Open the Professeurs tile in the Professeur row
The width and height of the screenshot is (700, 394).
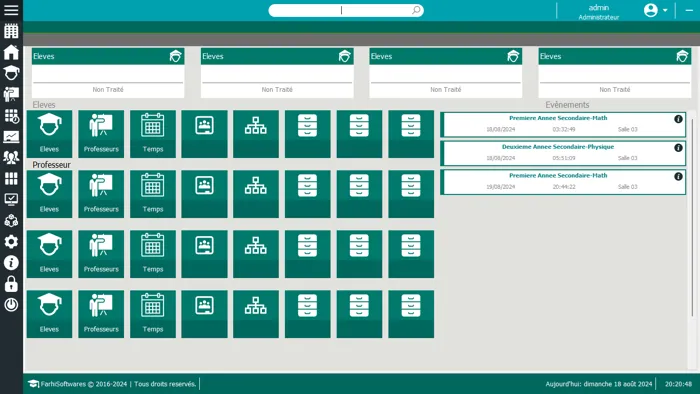pos(101,194)
